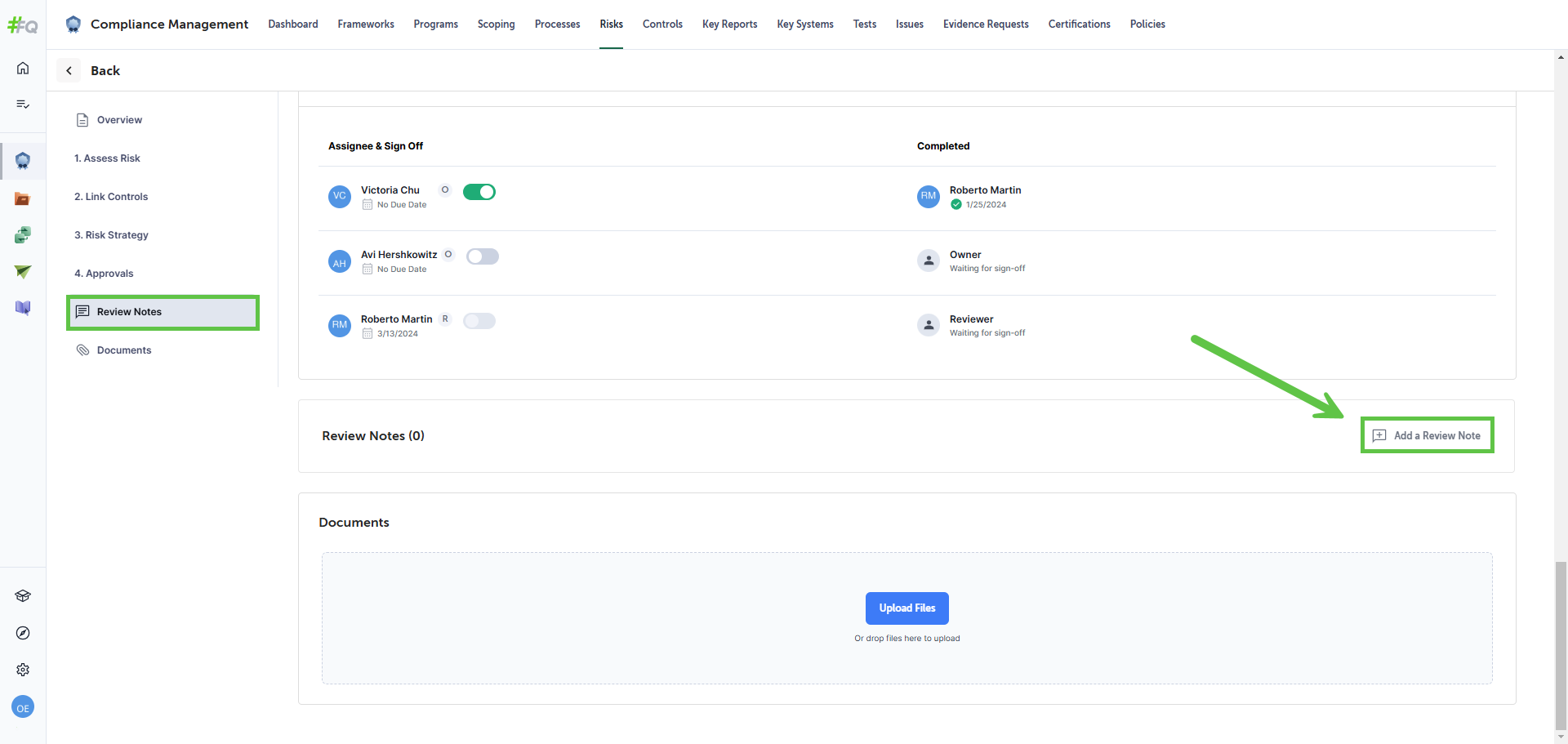Click the OE user avatar
Viewport: 1568px width, 744px height.
[x=23, y=708]
